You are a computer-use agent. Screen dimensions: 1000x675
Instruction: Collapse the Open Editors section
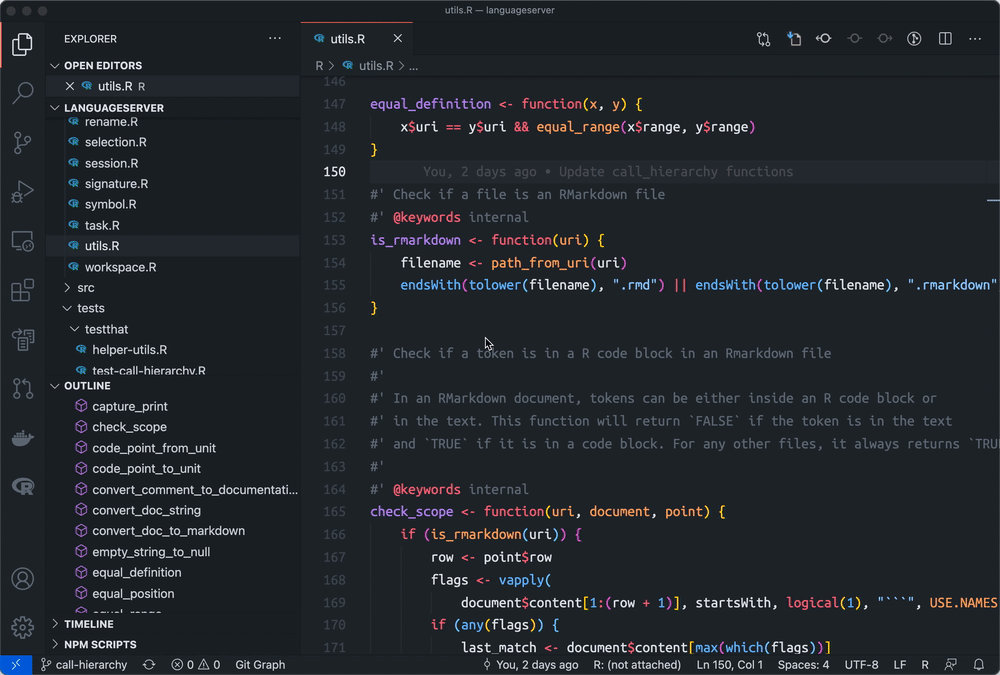[x=55, y=66]
